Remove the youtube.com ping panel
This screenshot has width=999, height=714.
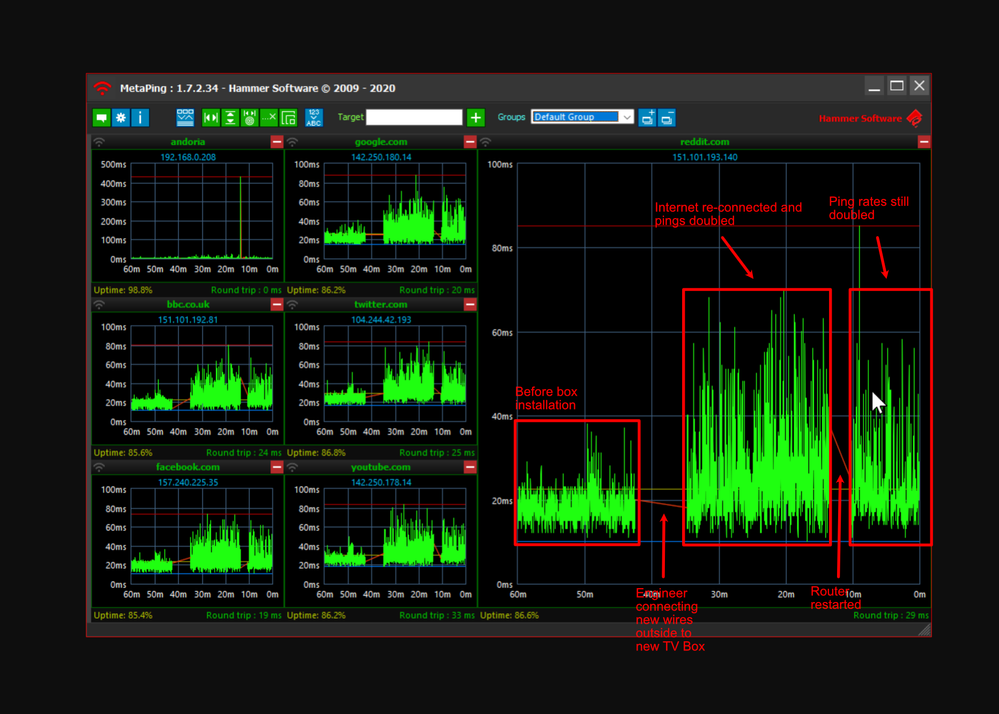click(x=470, y=467)
